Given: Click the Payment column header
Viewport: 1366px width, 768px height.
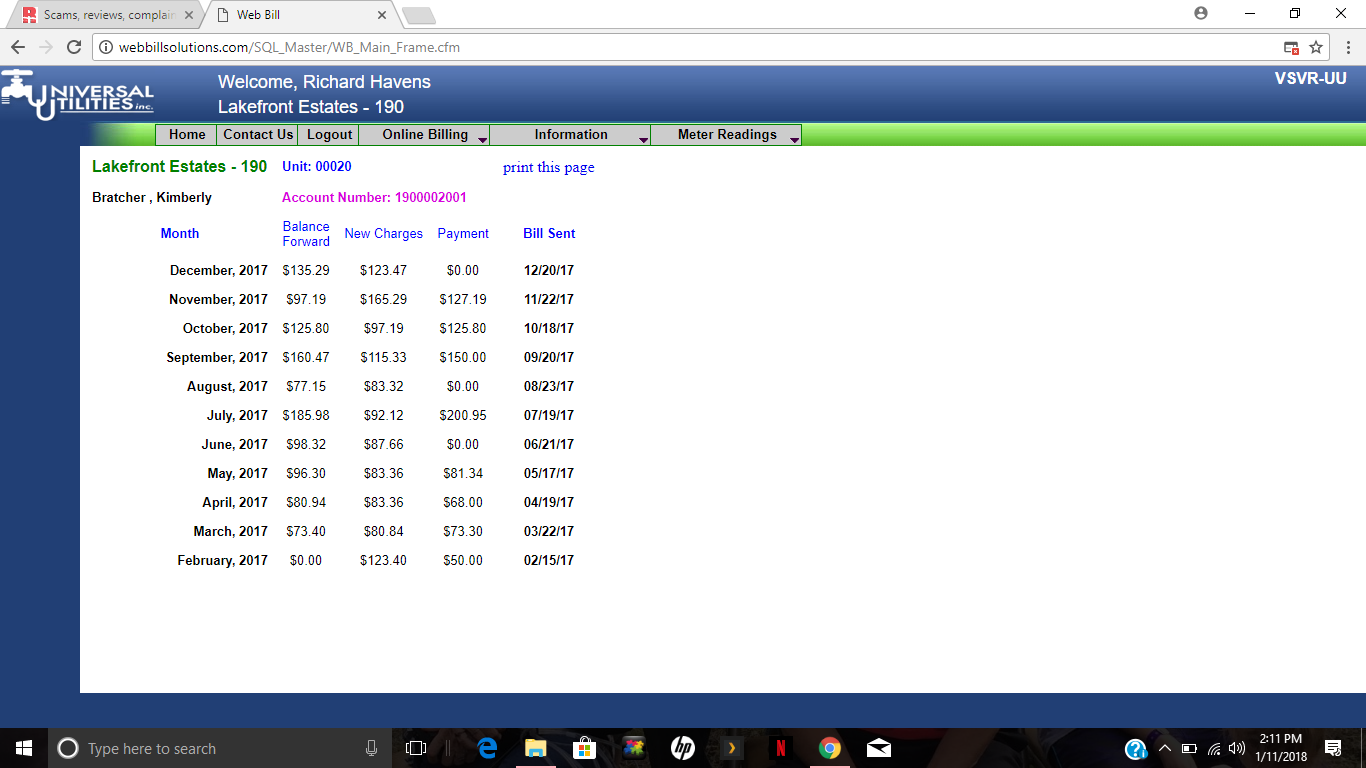Looking at the screenshot, I should (463, 233).
